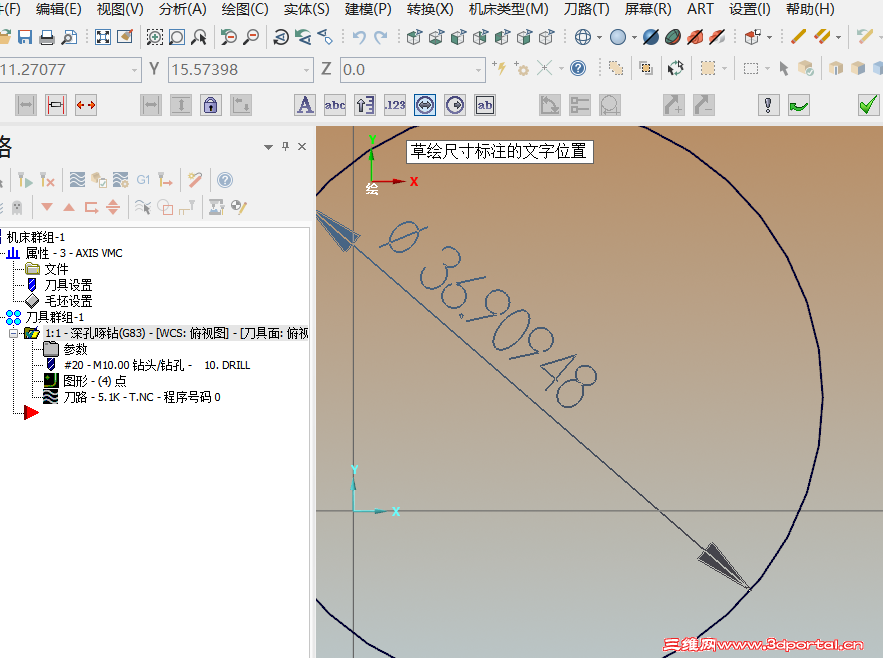Click the dimension text 'abc' icon
Viewport: 883px width, 658px height.
(335, 105)
